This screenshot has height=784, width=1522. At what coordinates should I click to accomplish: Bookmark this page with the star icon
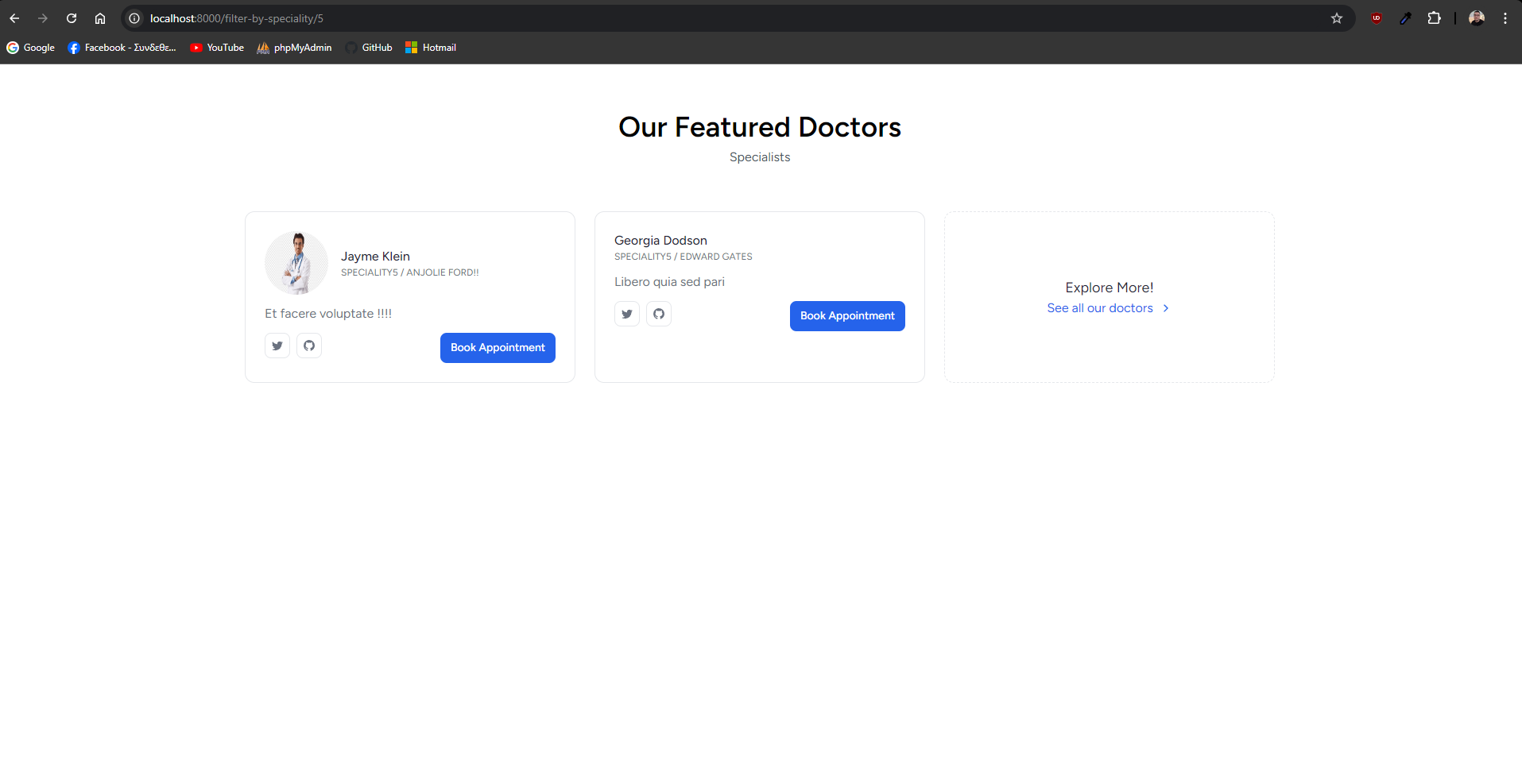[1337, 18]
